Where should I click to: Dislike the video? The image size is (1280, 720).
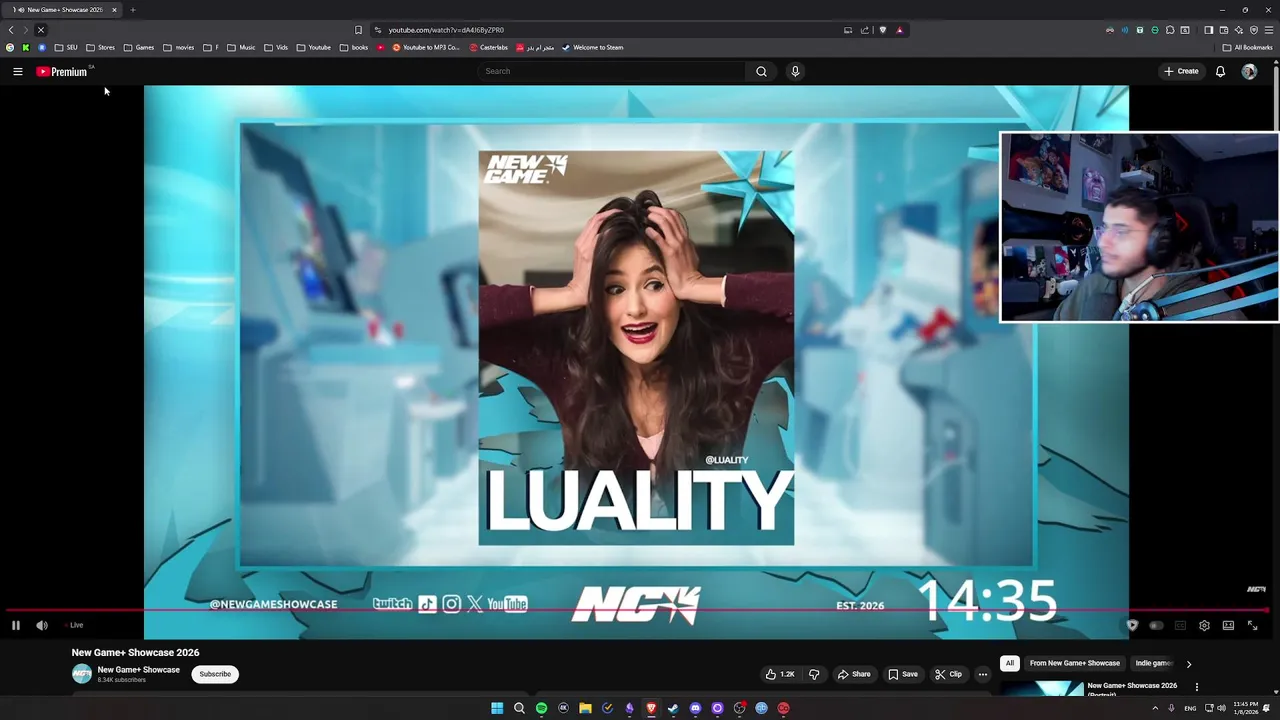[814, 674]
